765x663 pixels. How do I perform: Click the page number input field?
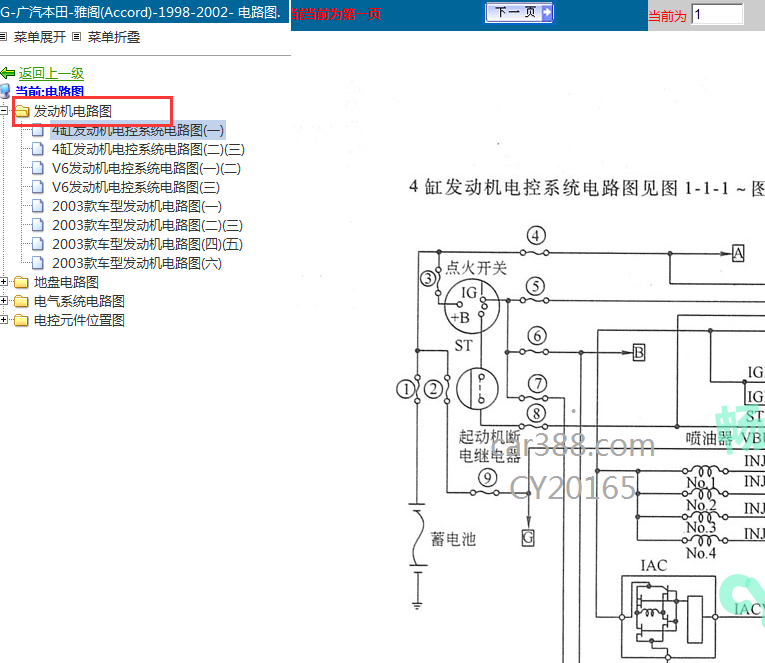click(x=718, y=14)
